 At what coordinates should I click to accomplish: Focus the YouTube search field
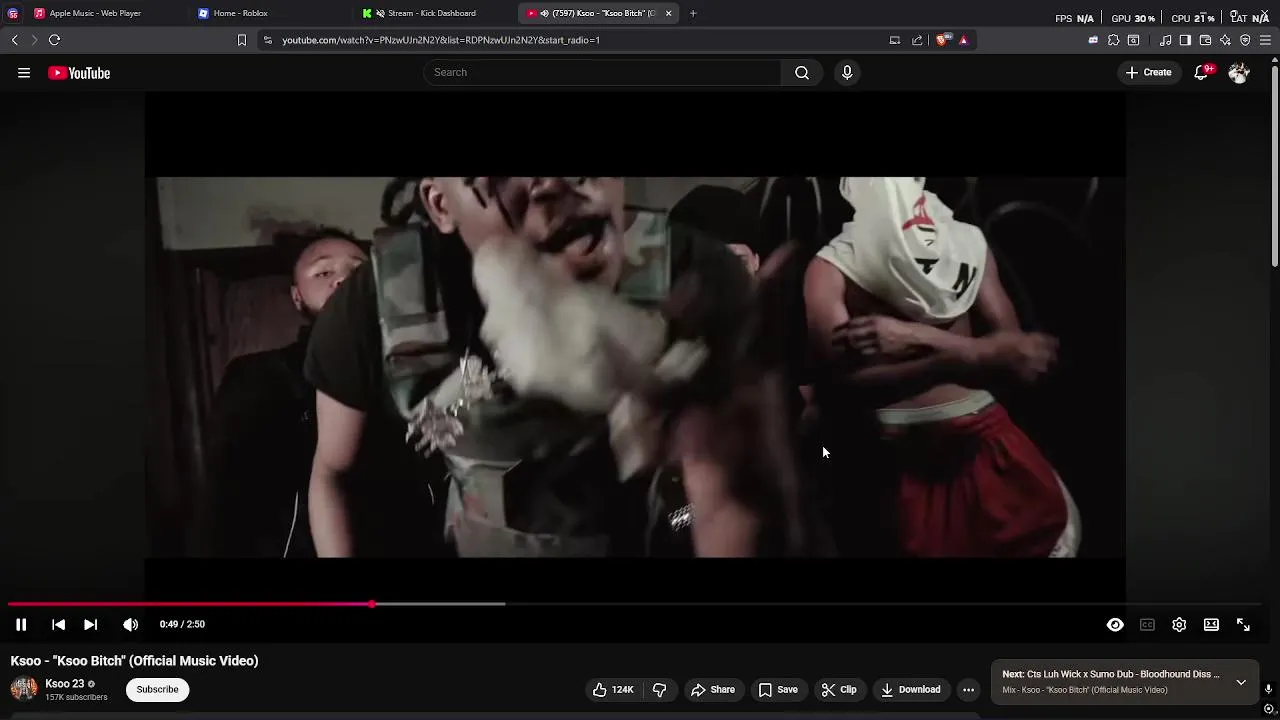pos(603,72)
